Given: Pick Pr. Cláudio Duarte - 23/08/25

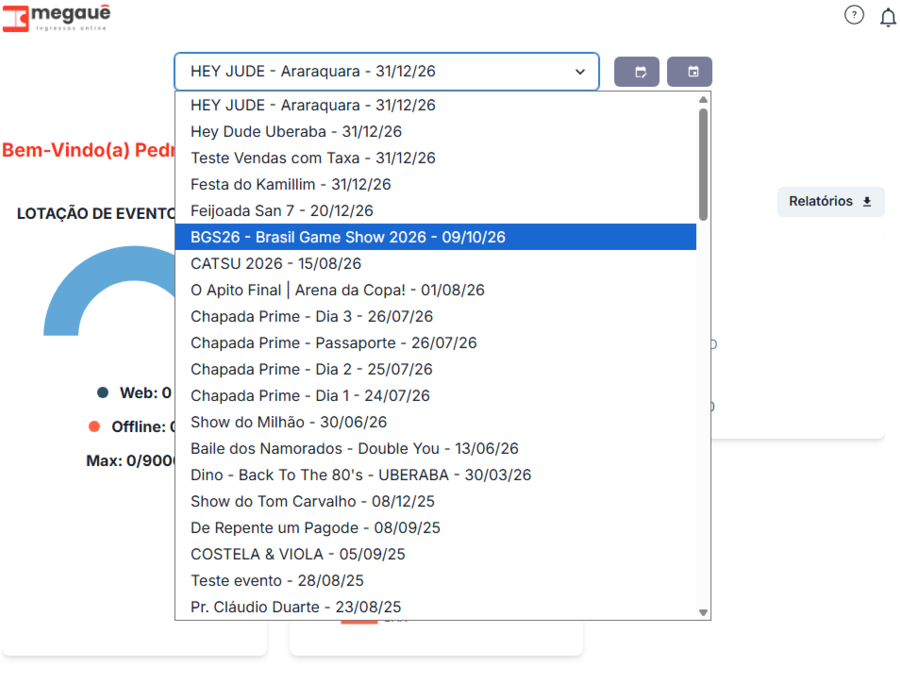Looking at the screenshot, I should [x=436, y=606].
